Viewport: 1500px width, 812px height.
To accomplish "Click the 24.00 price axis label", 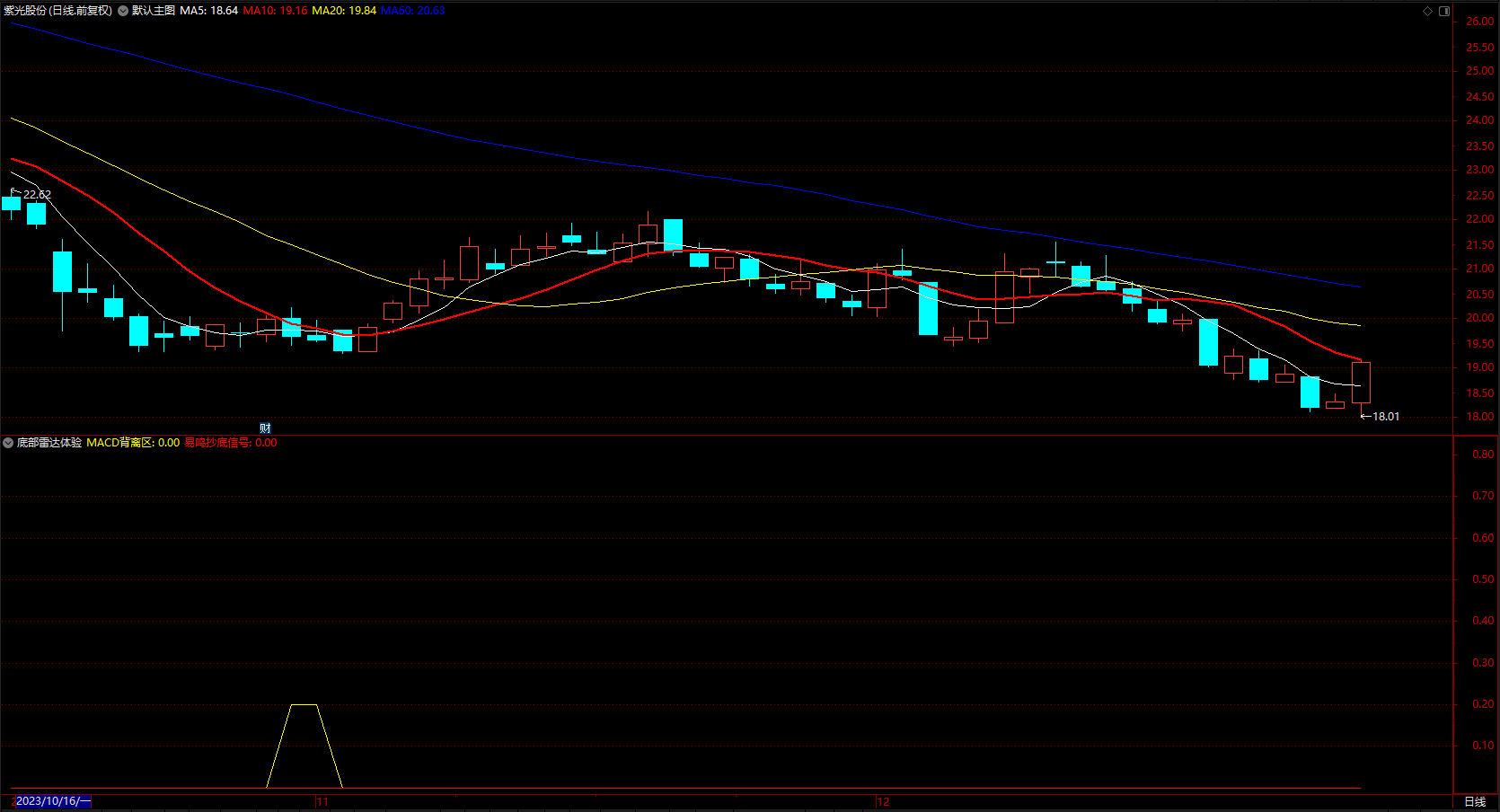I will (1480, 120).
